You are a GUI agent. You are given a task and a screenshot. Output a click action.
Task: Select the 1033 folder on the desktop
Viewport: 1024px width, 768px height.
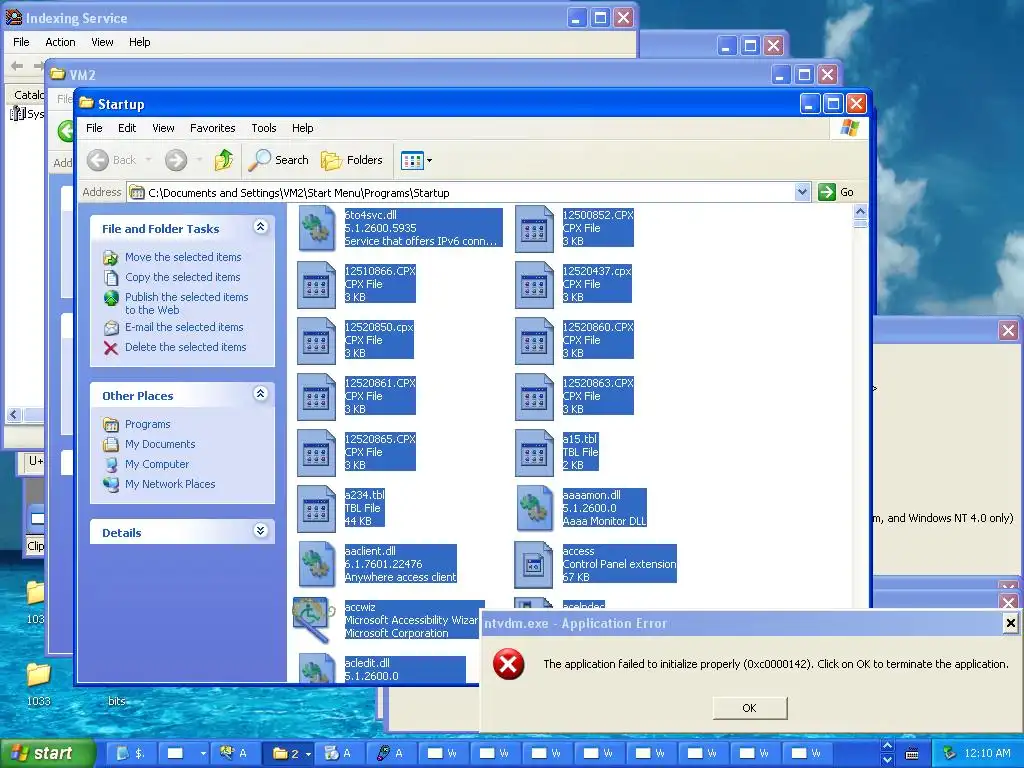(x=39, y=684)
